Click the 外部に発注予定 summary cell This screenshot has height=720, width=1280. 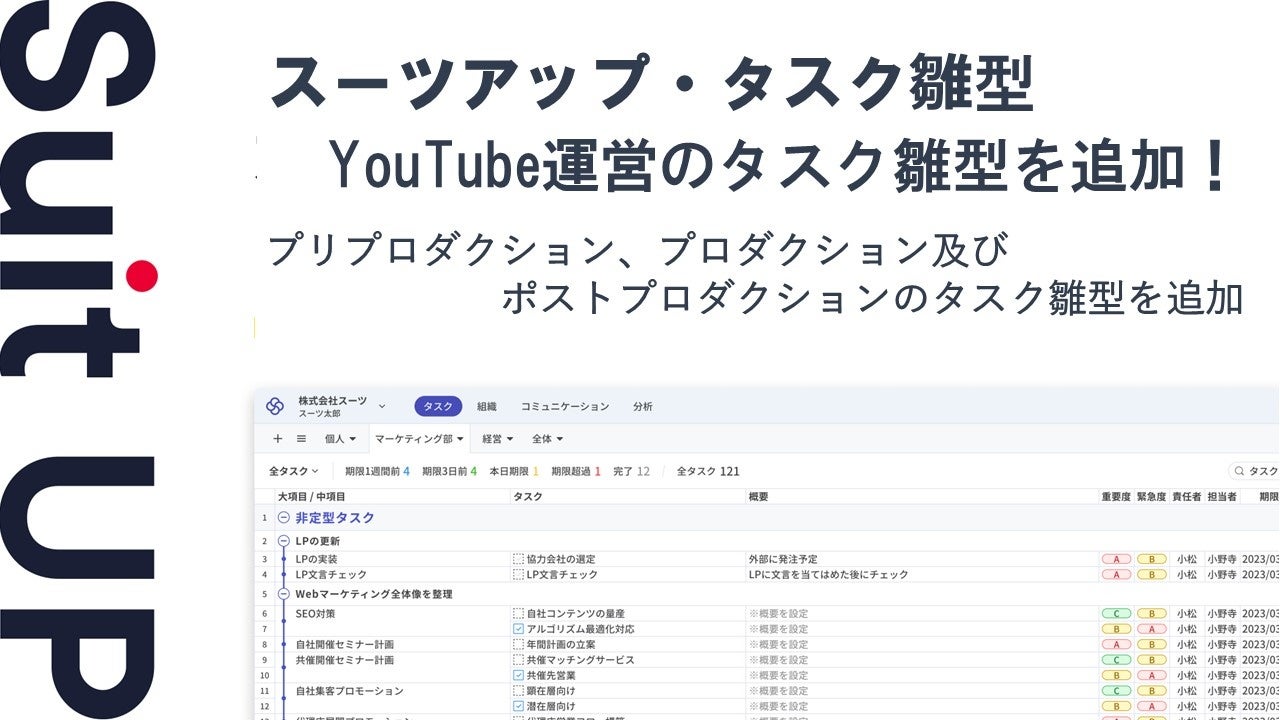pyautogui.click(x=783, y=559)
